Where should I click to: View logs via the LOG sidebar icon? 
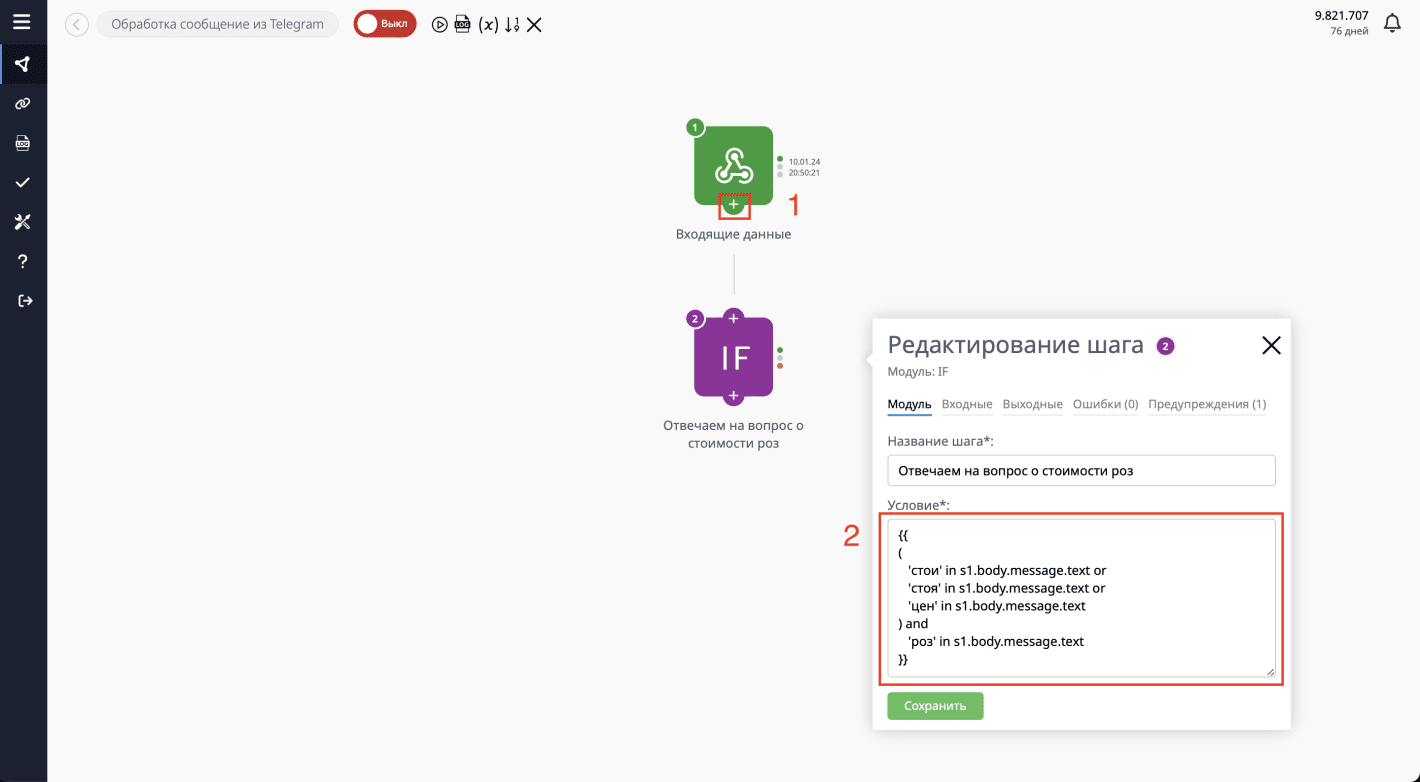point(22,142)
